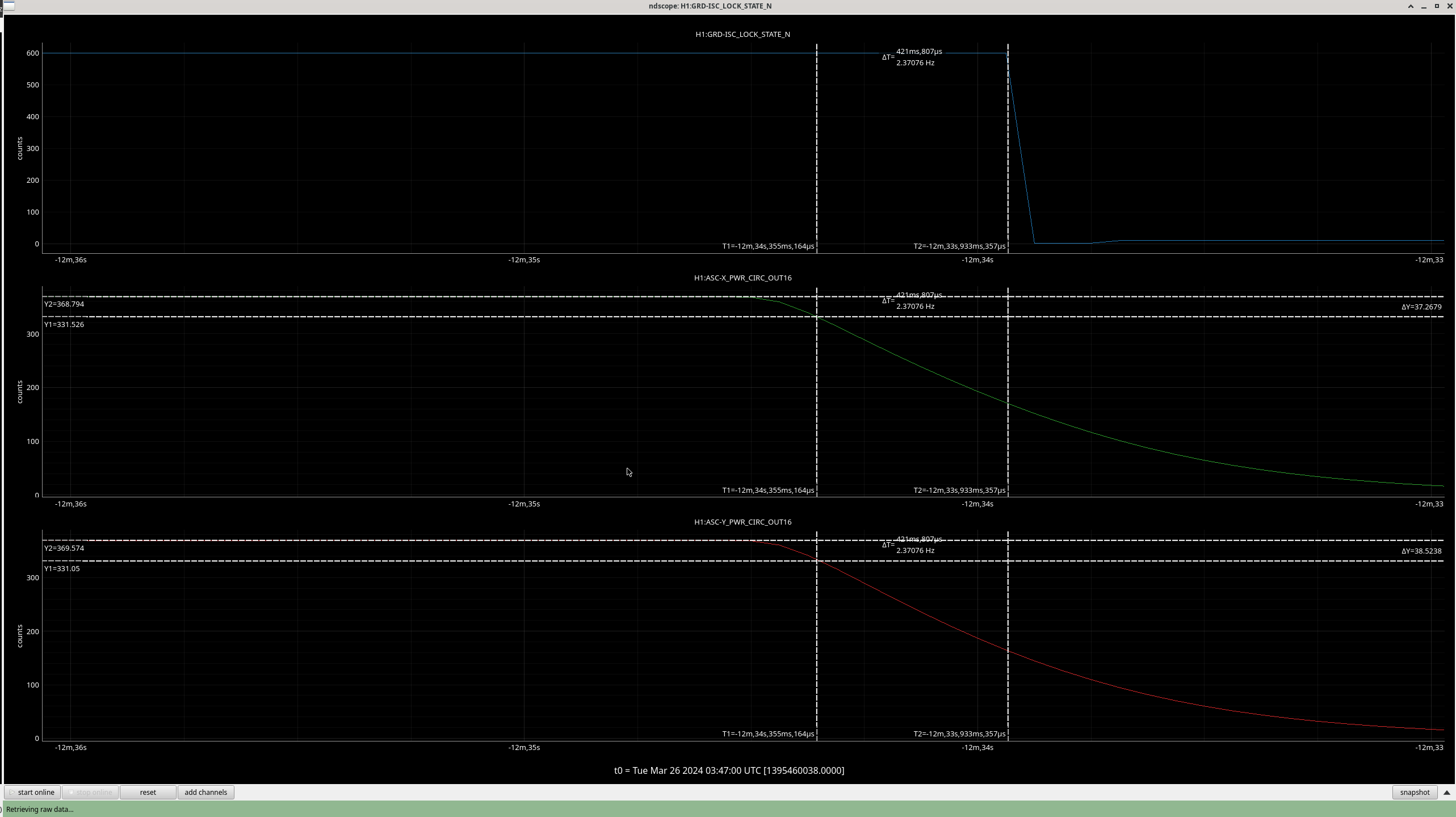Click the H1:GRD-ISC_LOCK_STATE_N plot title

[742, 34]
